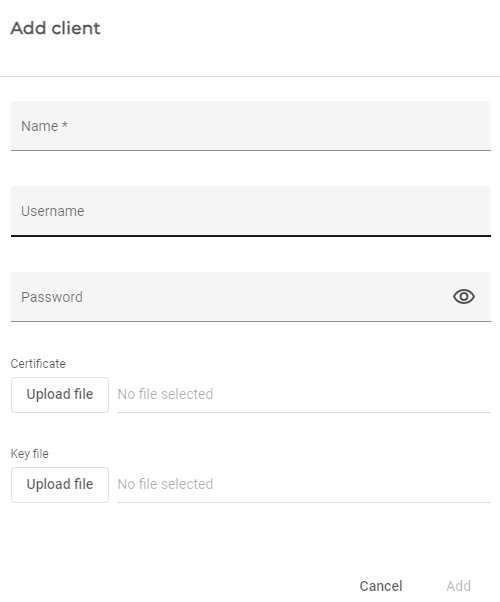Click the required asterisk beside Name
The height and width of the screenshot is (602, 500).
click(65, 125)
